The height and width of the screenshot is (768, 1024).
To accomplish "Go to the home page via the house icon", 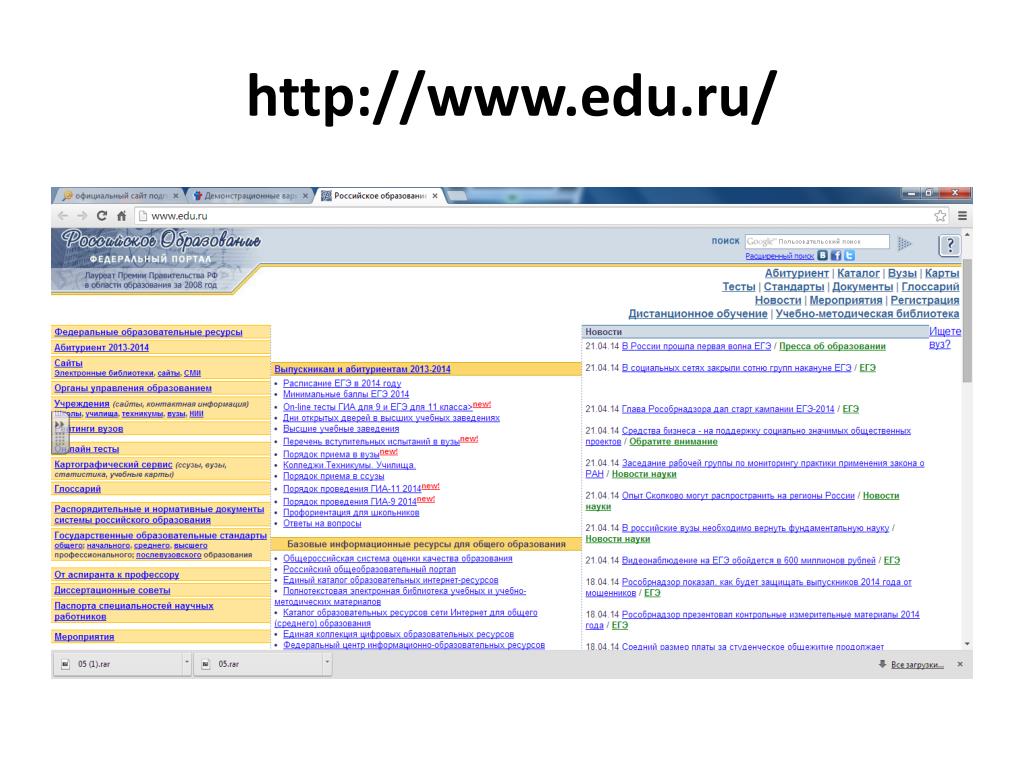I will click(121, 216).
